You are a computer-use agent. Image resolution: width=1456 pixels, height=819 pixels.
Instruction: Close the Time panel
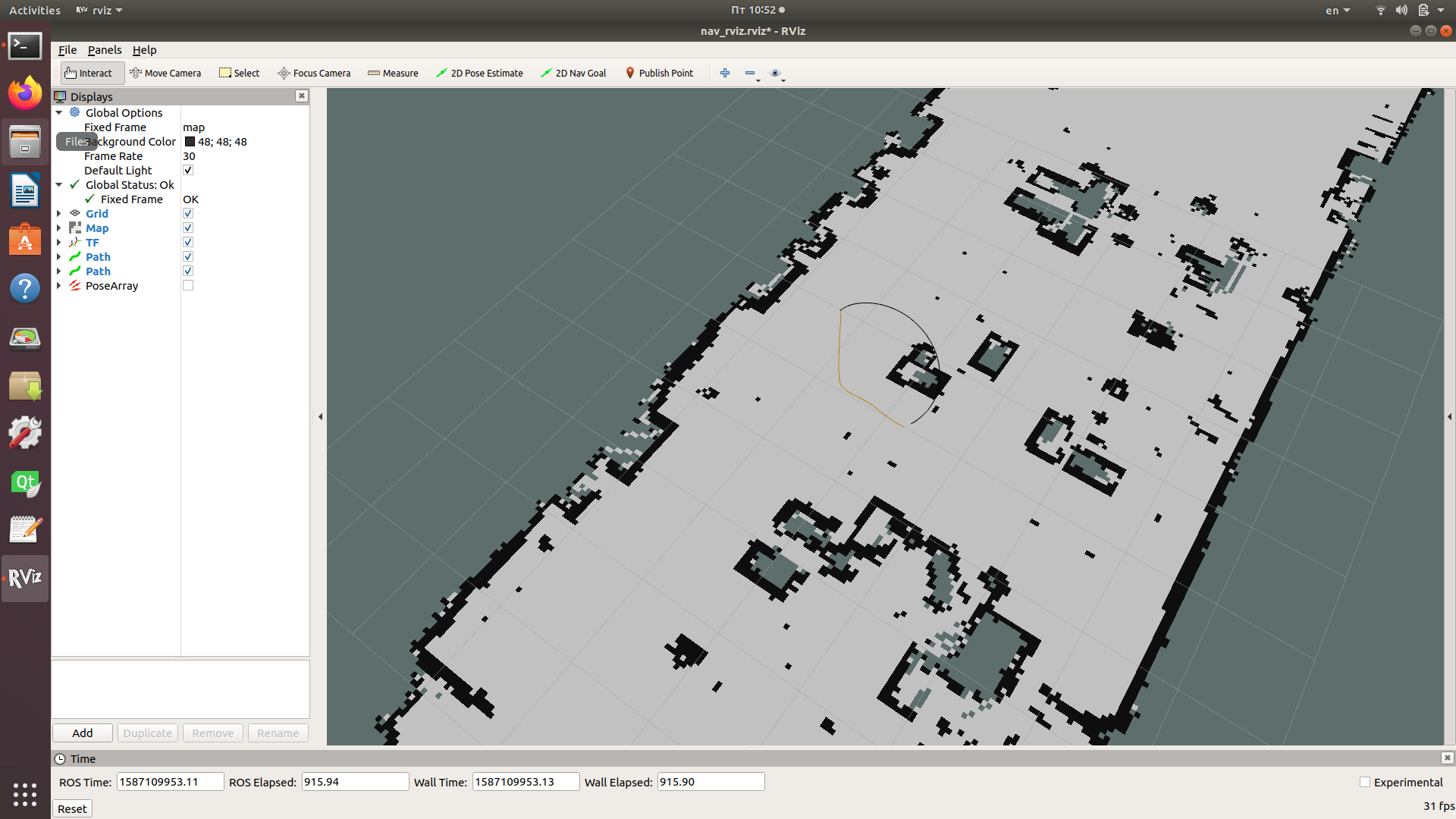pos(1447,758)
